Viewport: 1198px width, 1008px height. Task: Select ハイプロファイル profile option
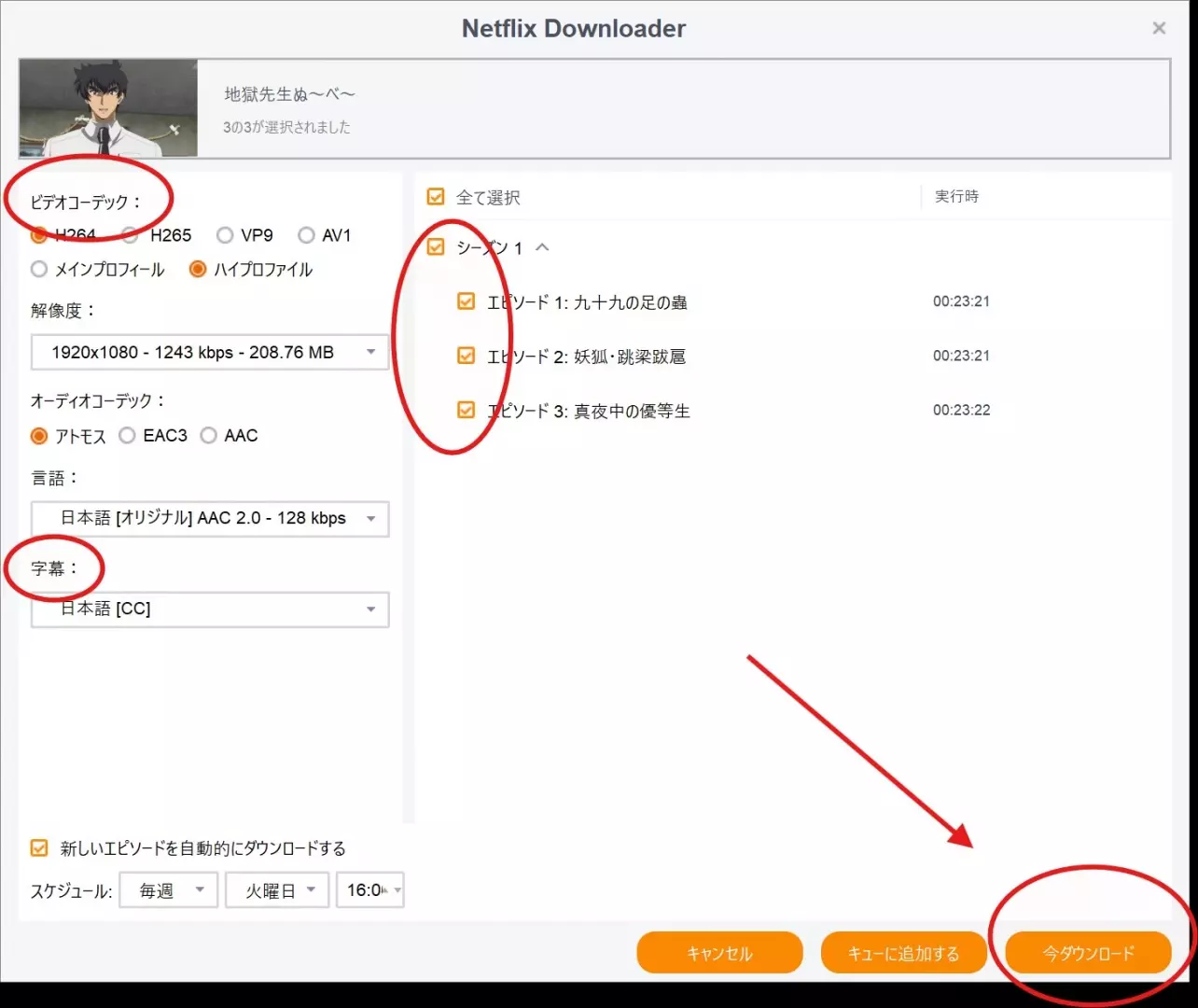pos(198,270)
